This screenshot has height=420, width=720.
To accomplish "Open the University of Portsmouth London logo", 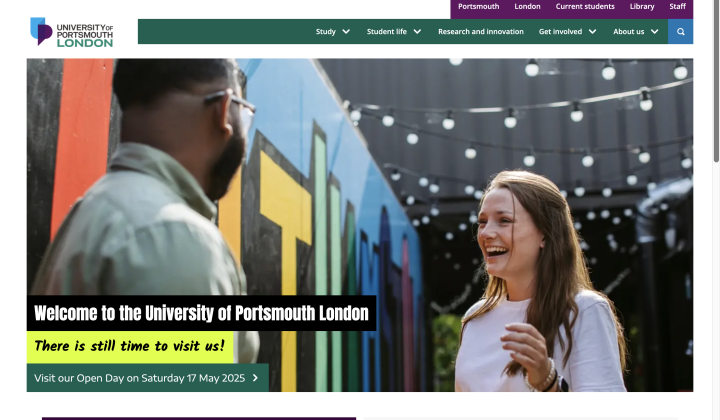I will point(72,32).
